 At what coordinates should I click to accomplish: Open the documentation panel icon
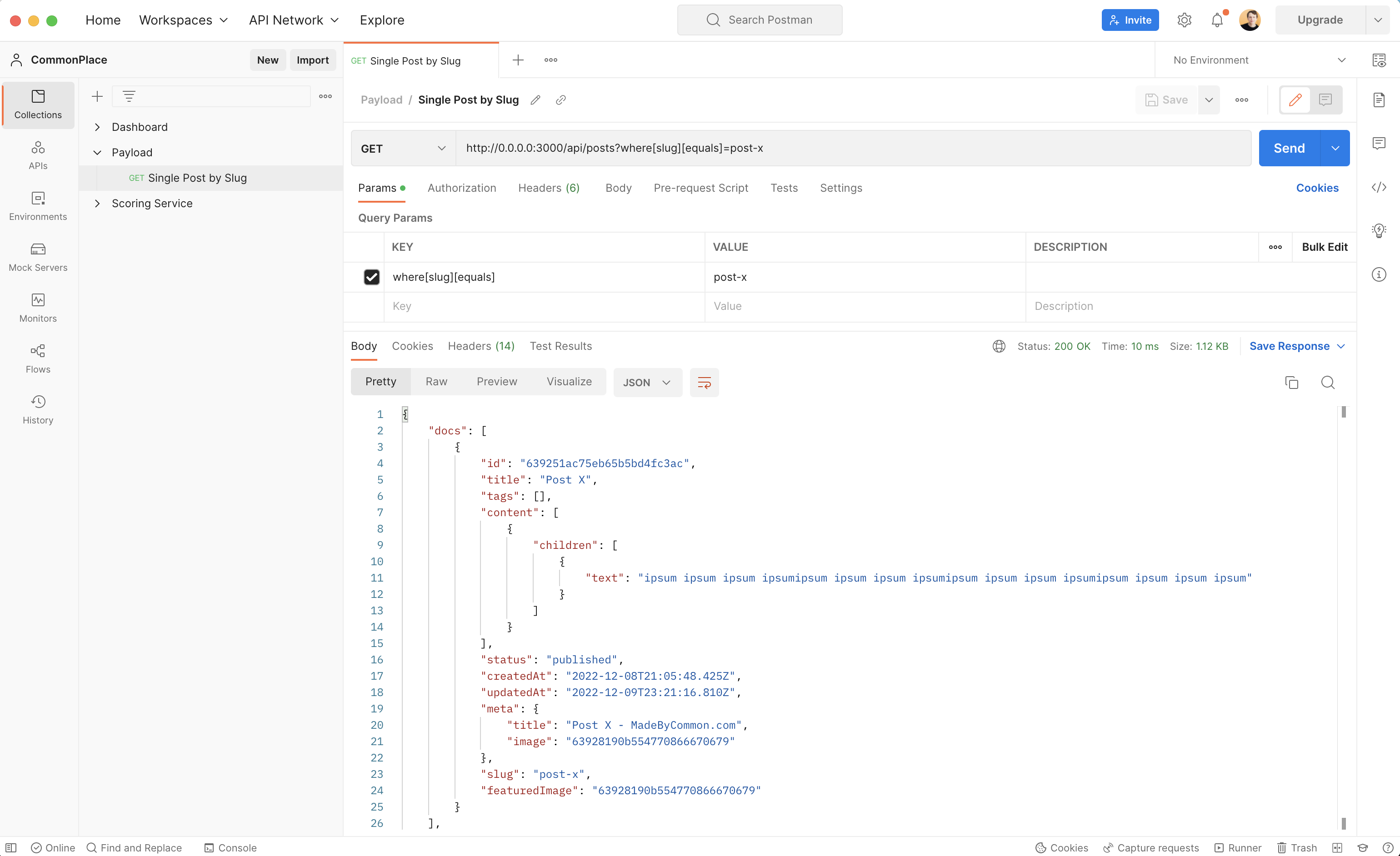pos(1380,100)
